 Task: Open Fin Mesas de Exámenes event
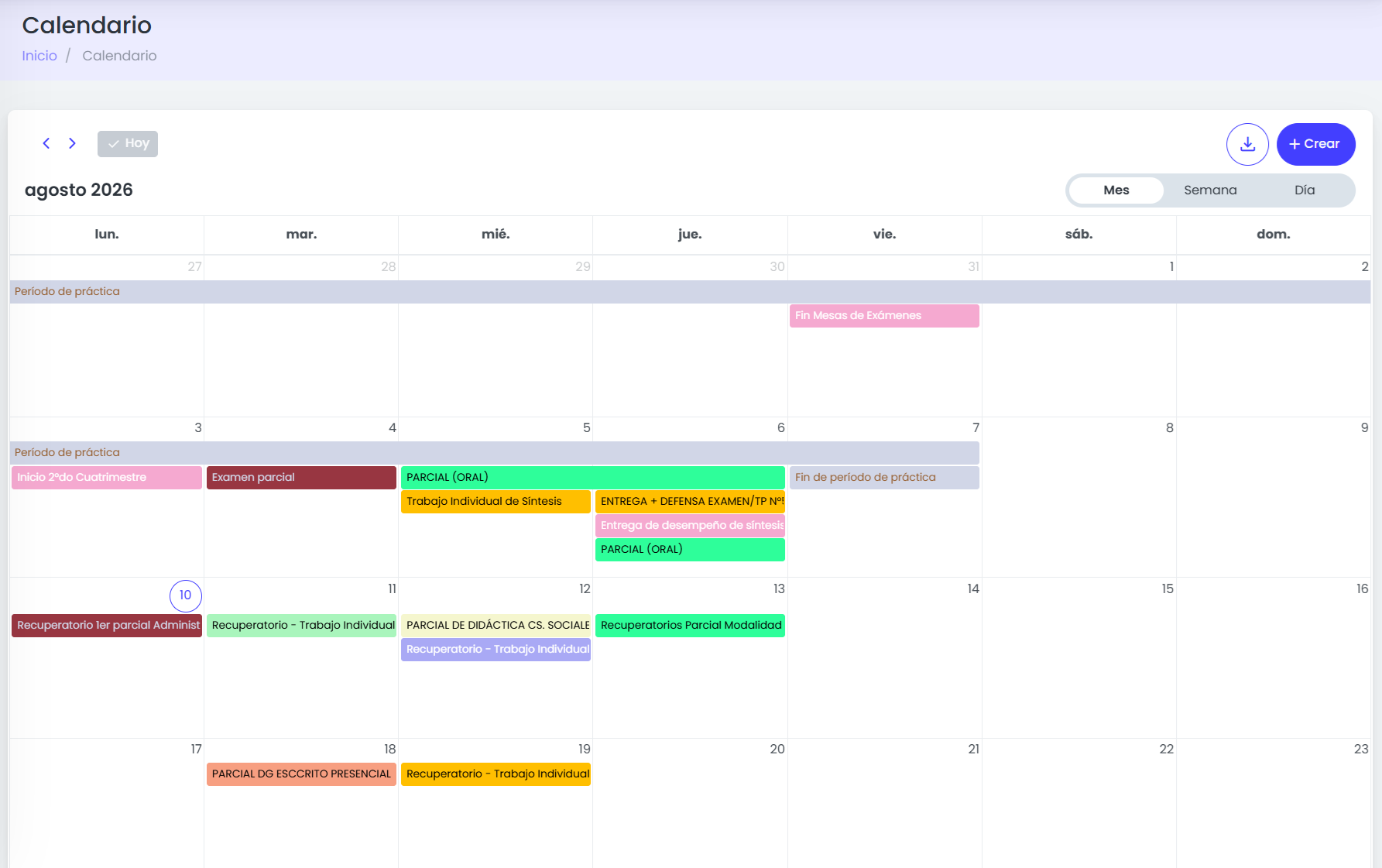[x=884, y=316]
